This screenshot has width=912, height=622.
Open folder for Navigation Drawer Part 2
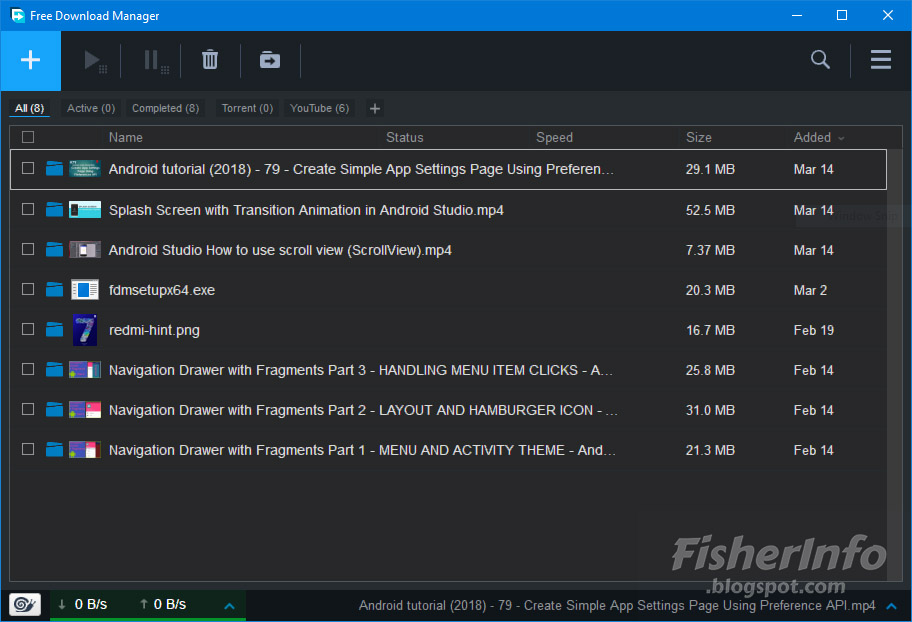point(54,410)
